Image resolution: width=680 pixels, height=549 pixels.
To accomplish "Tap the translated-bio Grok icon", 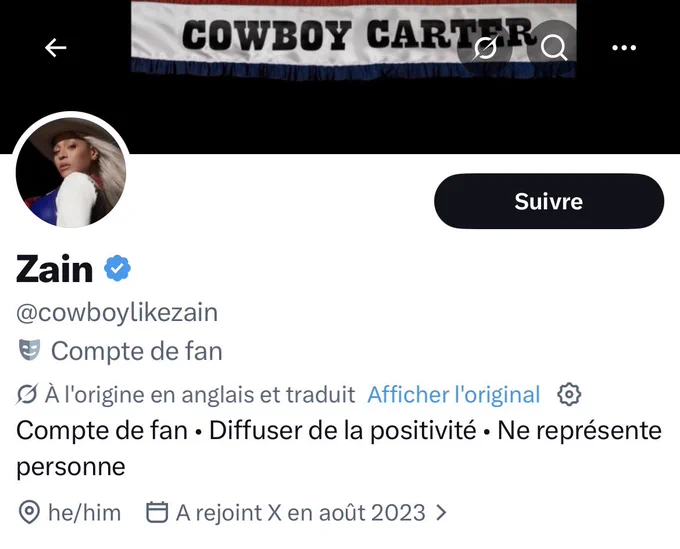I will click(x=27, y=394).
